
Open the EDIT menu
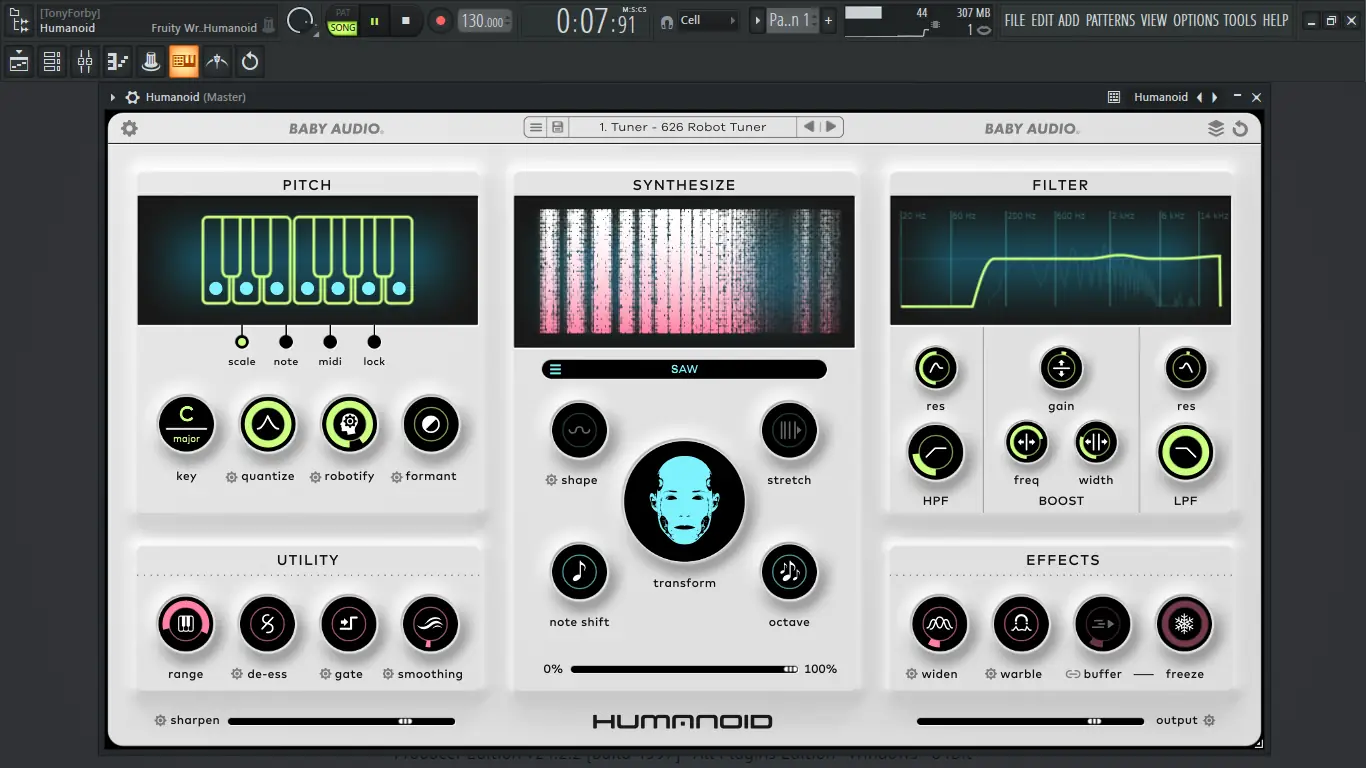click(x=1042, y=20)
